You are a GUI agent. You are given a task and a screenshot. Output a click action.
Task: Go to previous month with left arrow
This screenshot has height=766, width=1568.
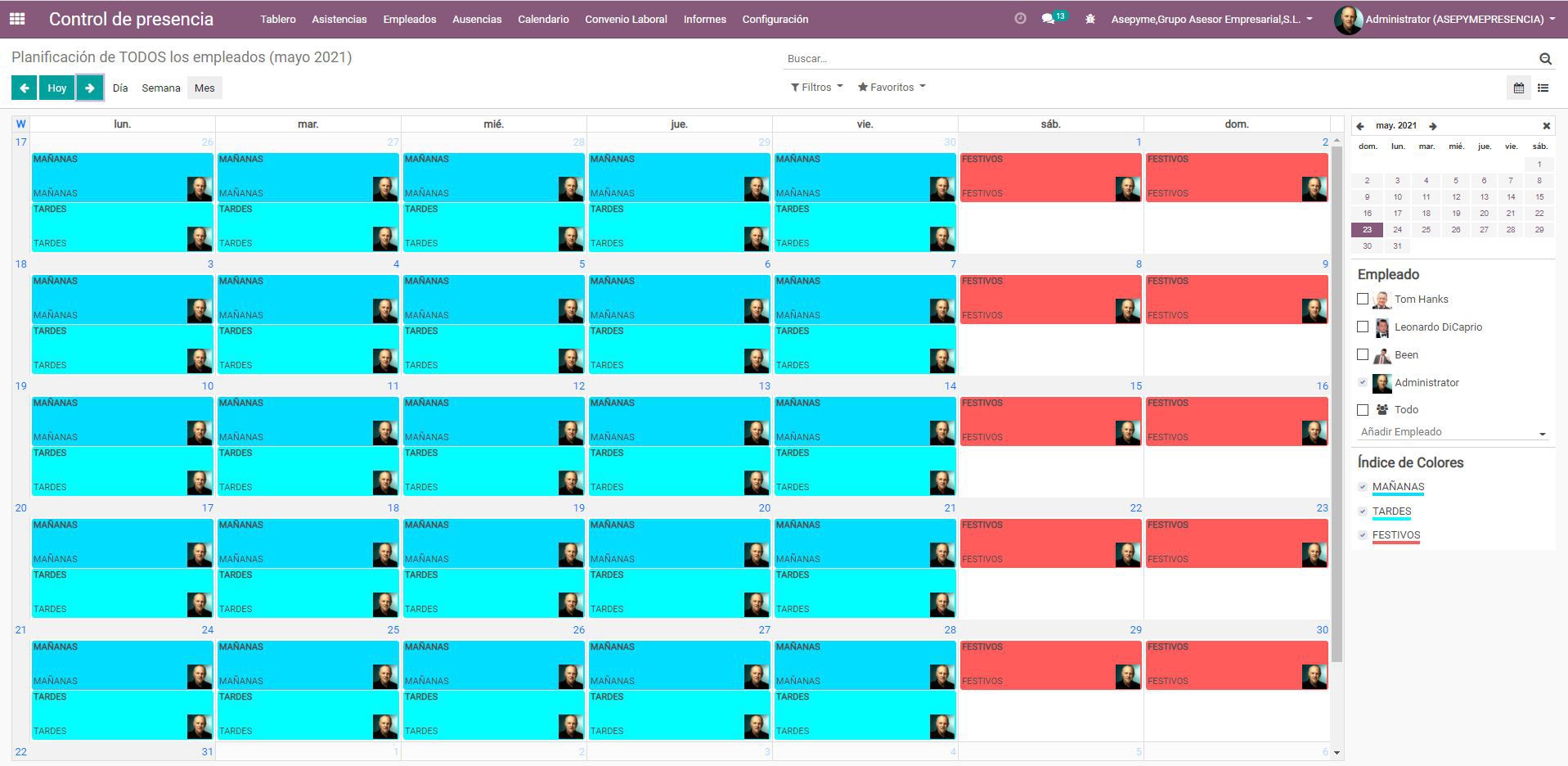click(25, 88)
